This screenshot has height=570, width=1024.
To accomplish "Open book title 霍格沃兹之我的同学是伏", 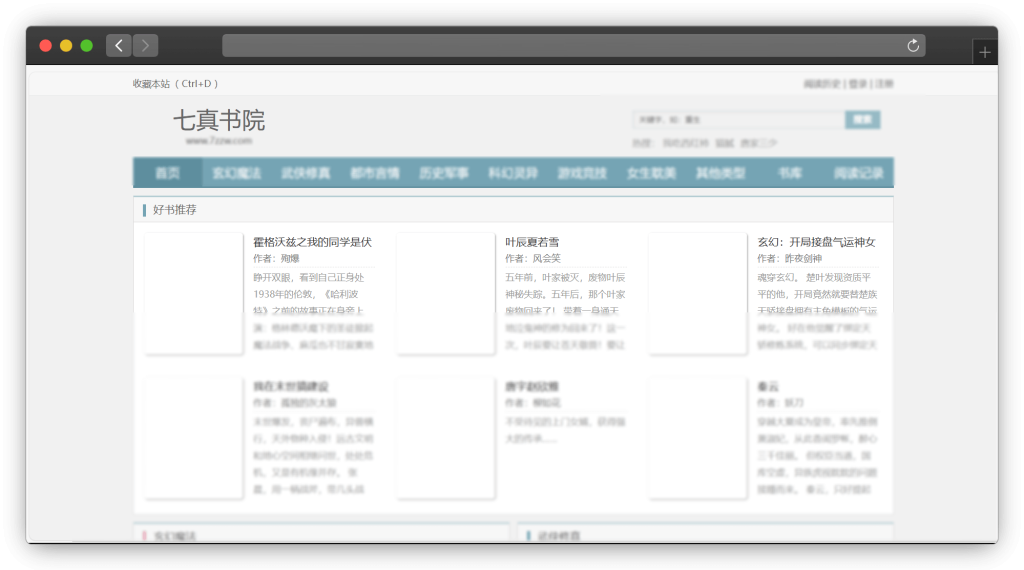I will point(312,242).
